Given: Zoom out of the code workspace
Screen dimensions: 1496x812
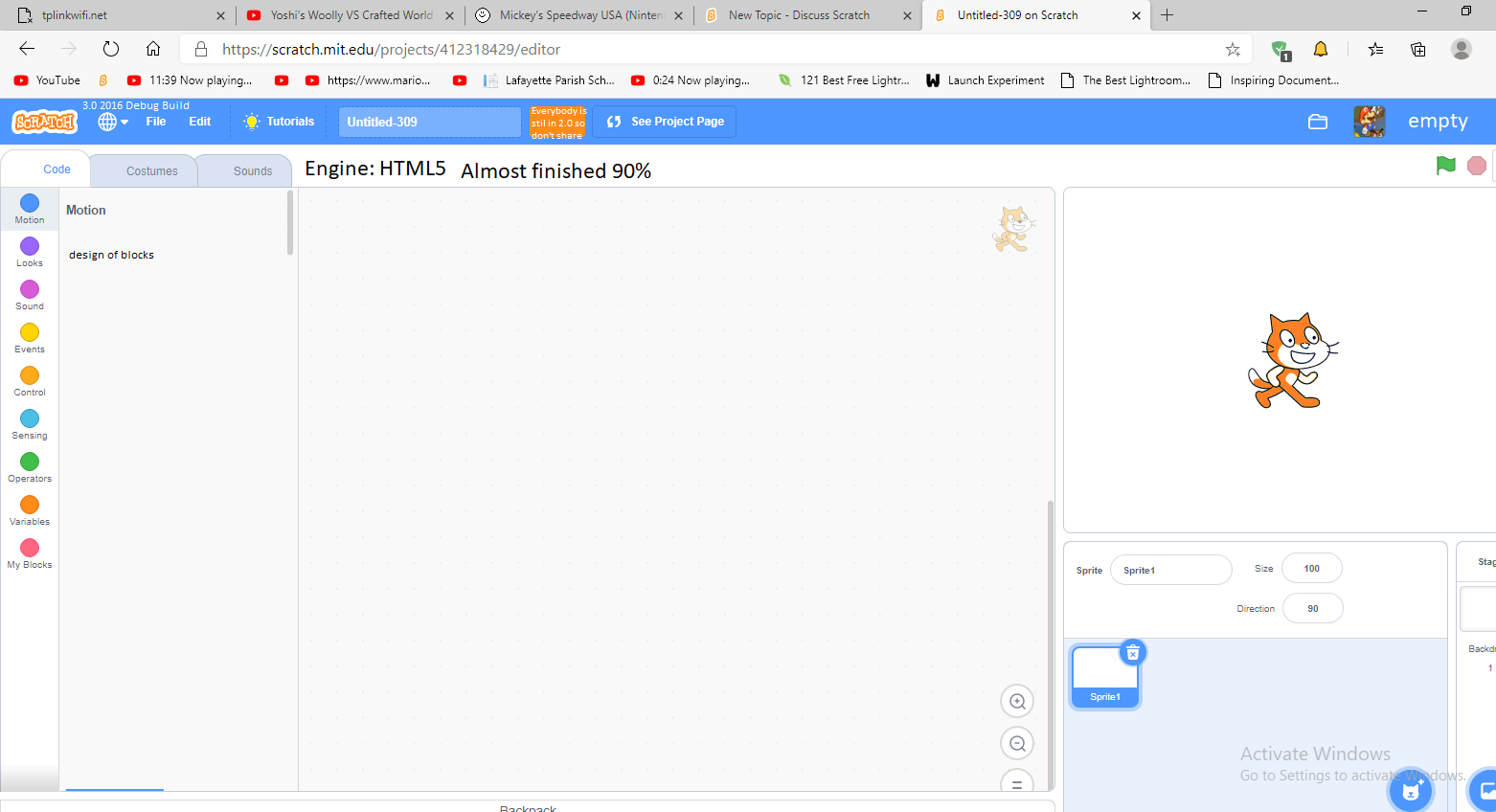Looking at the screenshot, I should point(1017,744).
